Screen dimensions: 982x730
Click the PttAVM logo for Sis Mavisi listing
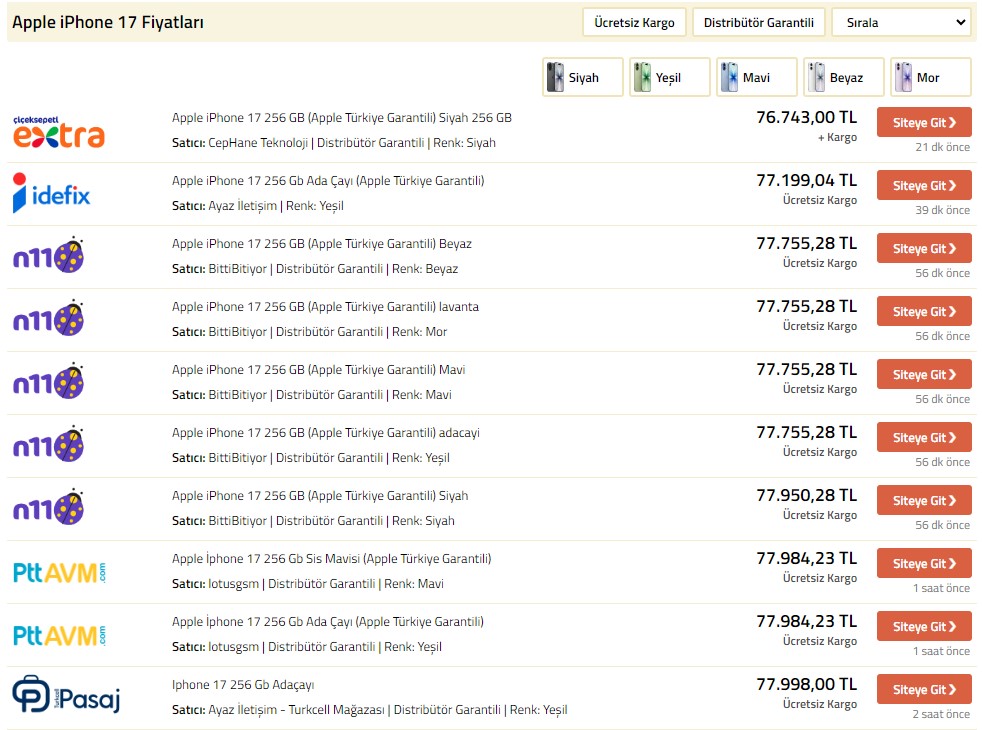59,572
